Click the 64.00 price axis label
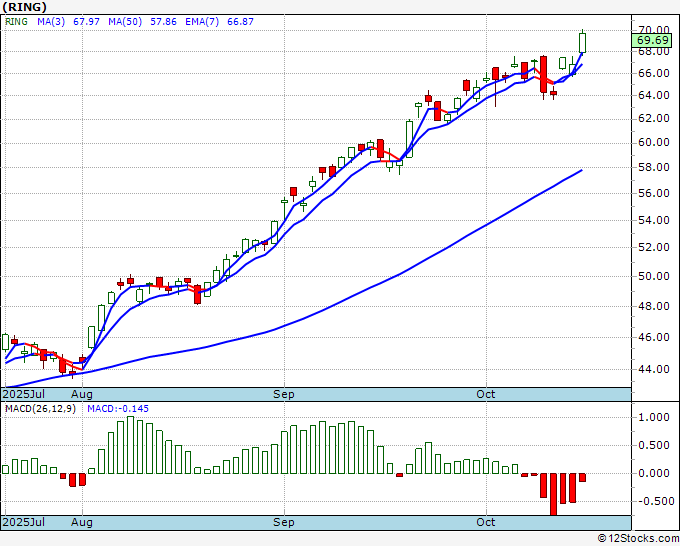 (654, 95)
